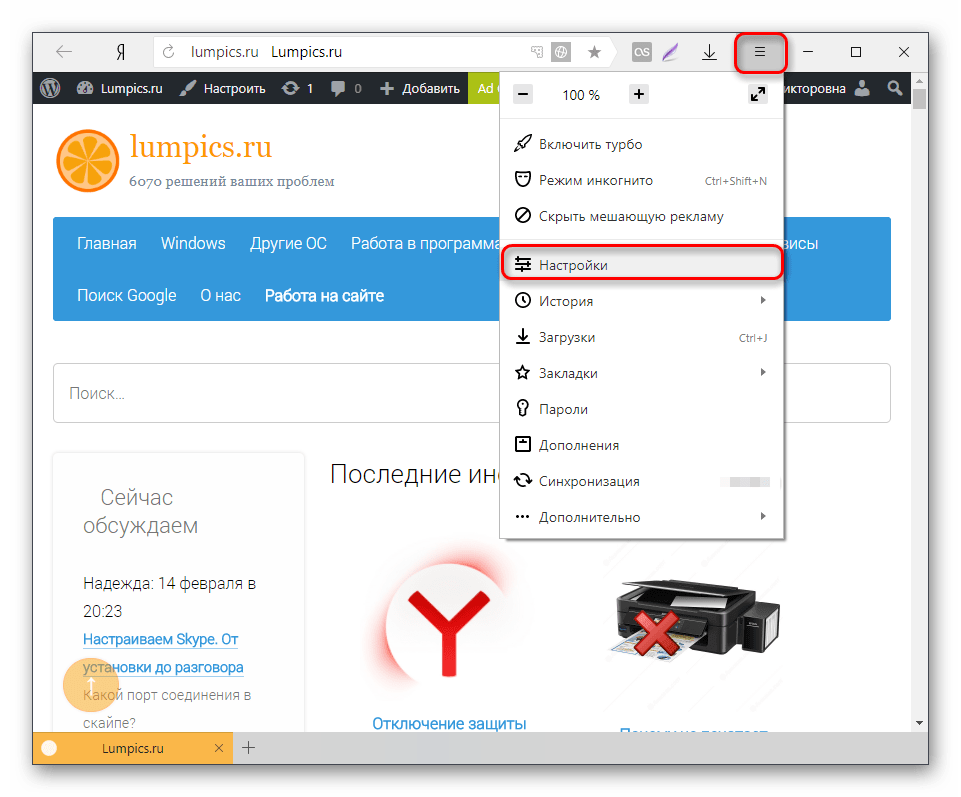Viewport: 961px width, 797px height.
Task: Click the Protect shield icon in address bar
Action: pyautogui.click(x=561, y=51)
